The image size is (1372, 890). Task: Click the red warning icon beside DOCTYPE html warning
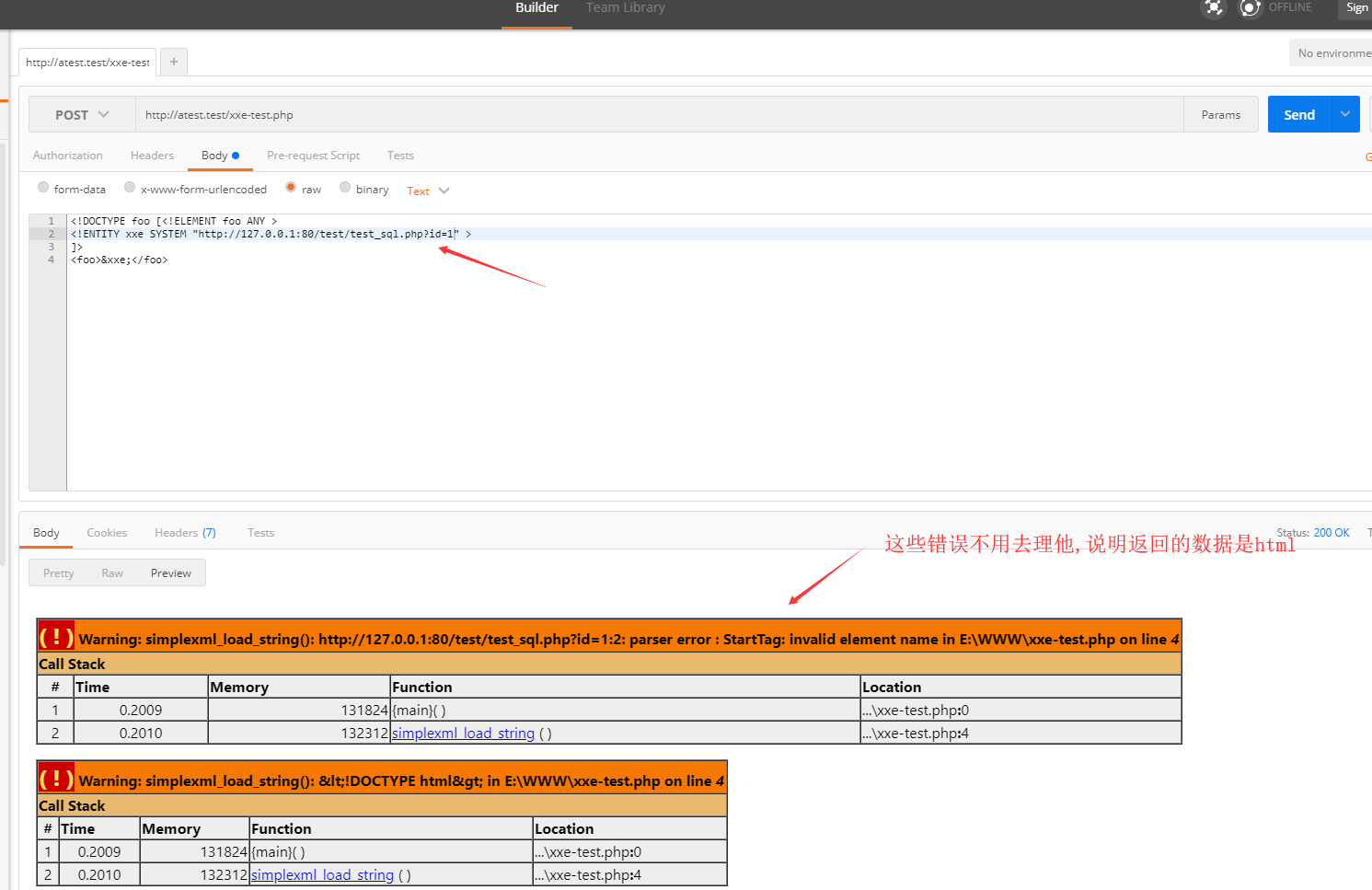pyautogui.click(x=56, y=779)
